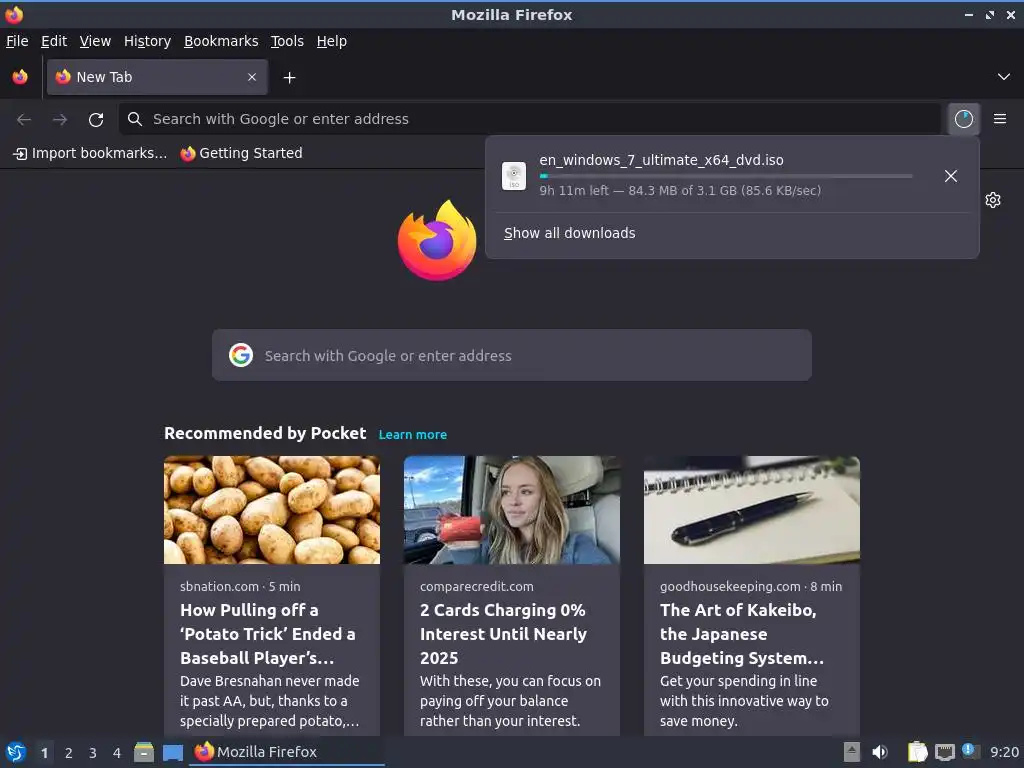Click the Google icon in search box
This screenshot has width=1024, height=768.
pyautogui.click(x=241, y=355)
